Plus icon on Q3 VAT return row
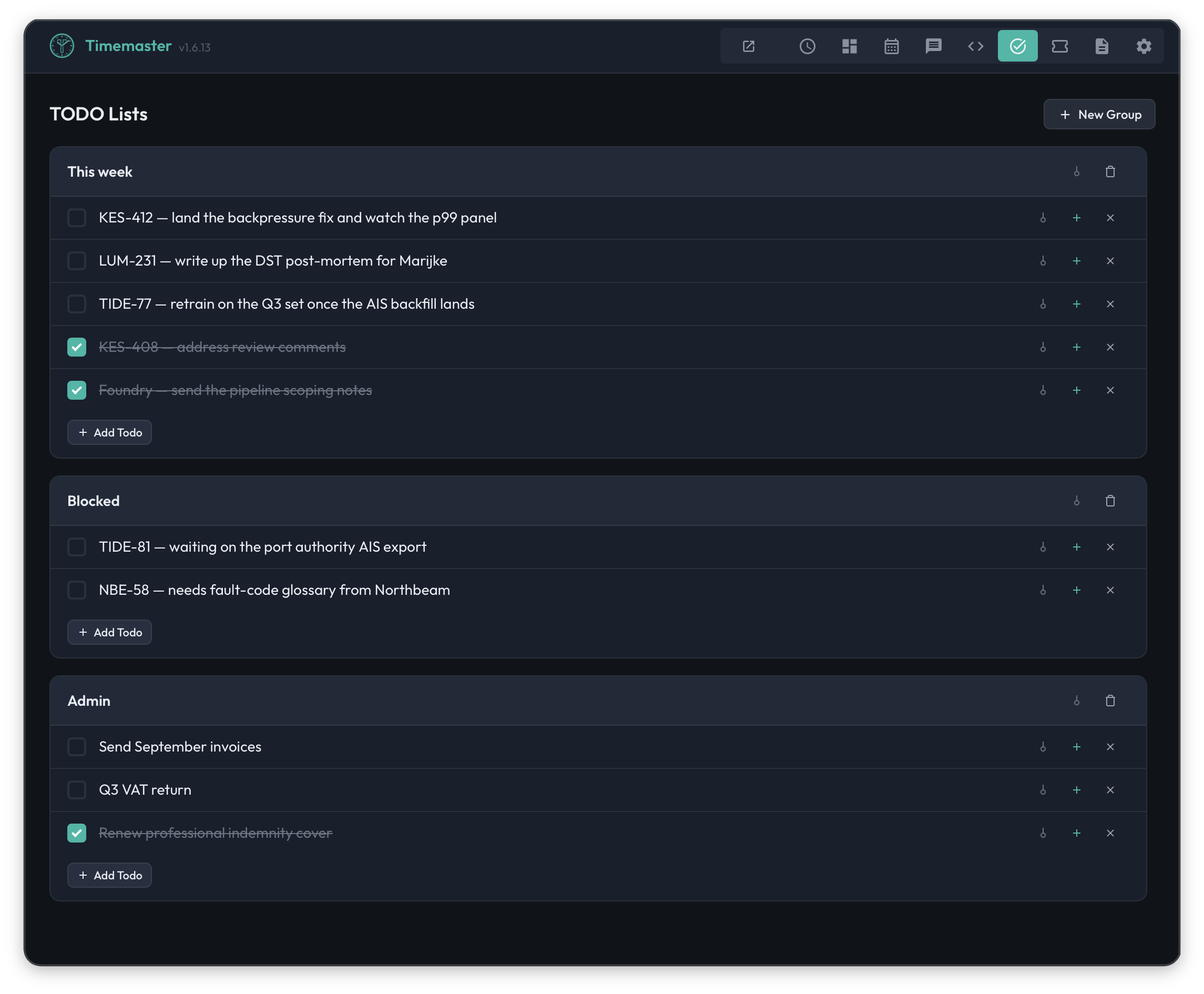This screenshot has height=994, width=1204. point(1076,790)
